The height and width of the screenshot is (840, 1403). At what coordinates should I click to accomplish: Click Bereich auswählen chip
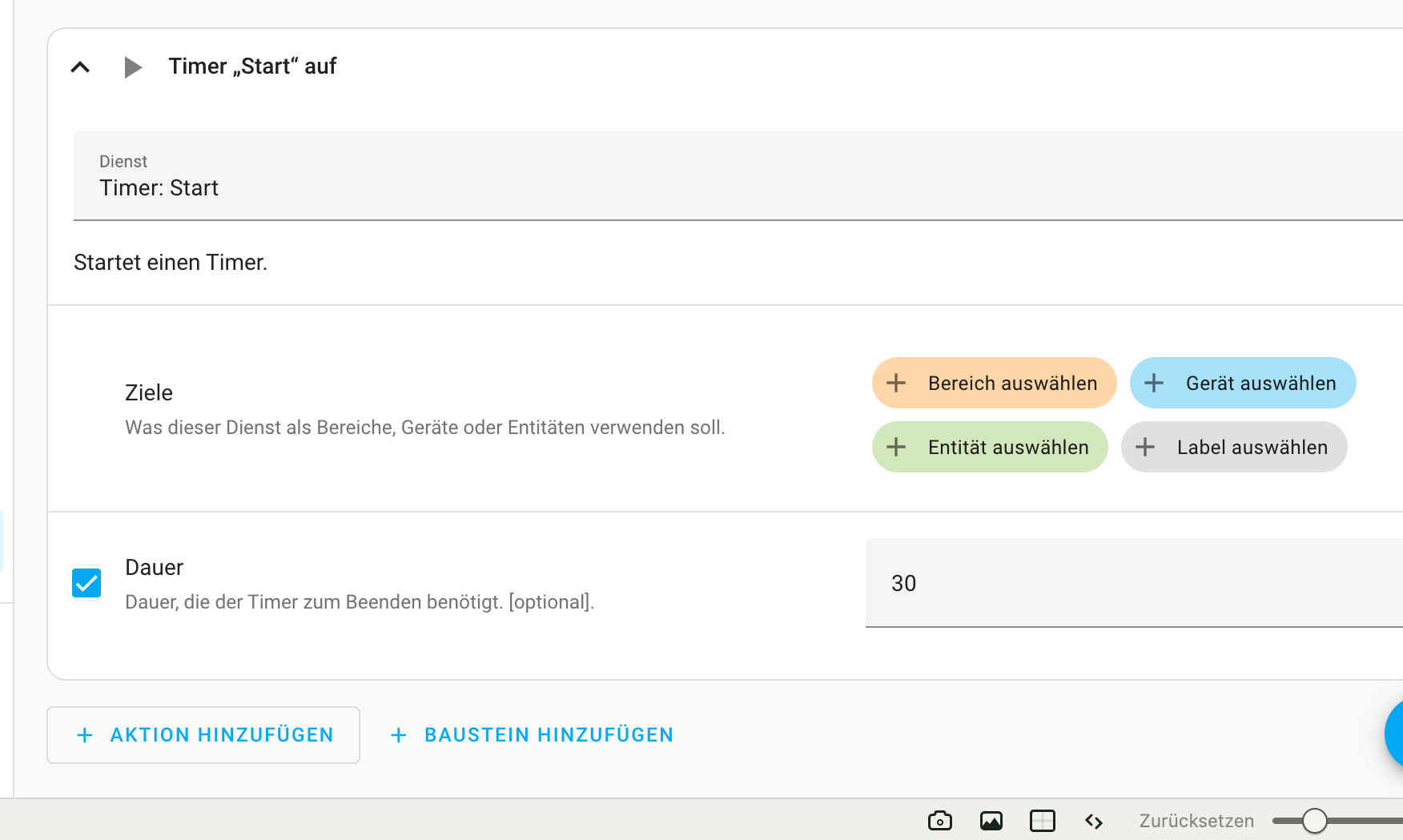tap(994, 383)
